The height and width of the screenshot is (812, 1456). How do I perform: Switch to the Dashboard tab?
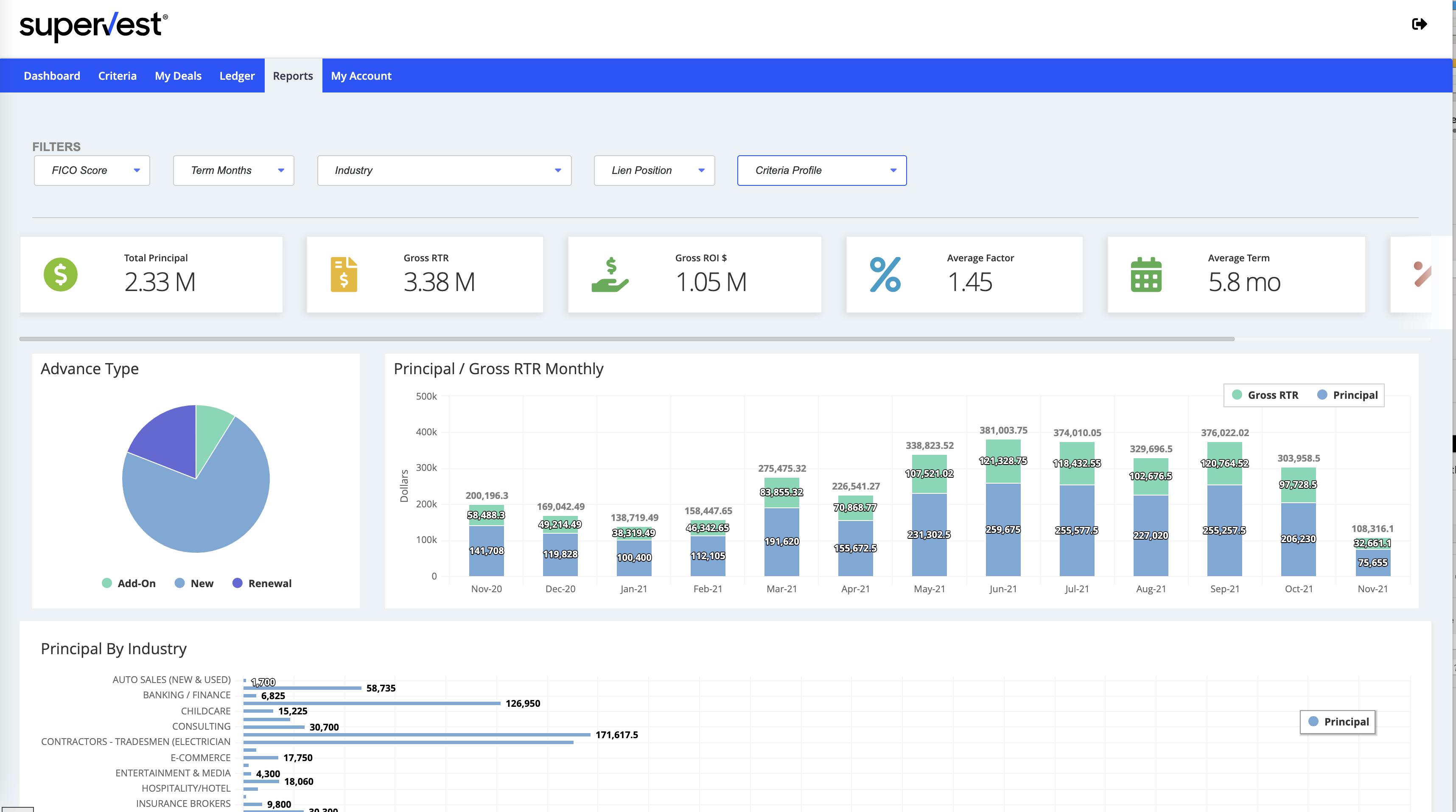(52, 76)
